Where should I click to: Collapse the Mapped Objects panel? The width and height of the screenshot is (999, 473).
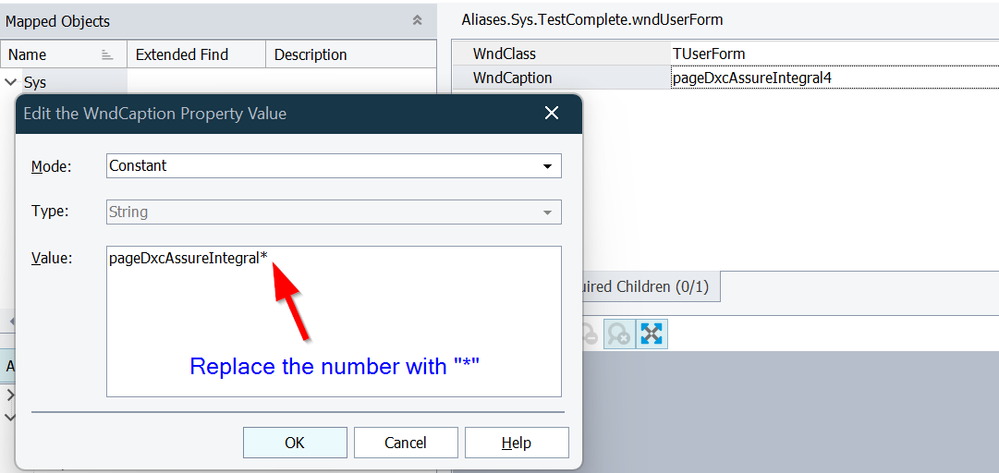(x=417, y=20)
